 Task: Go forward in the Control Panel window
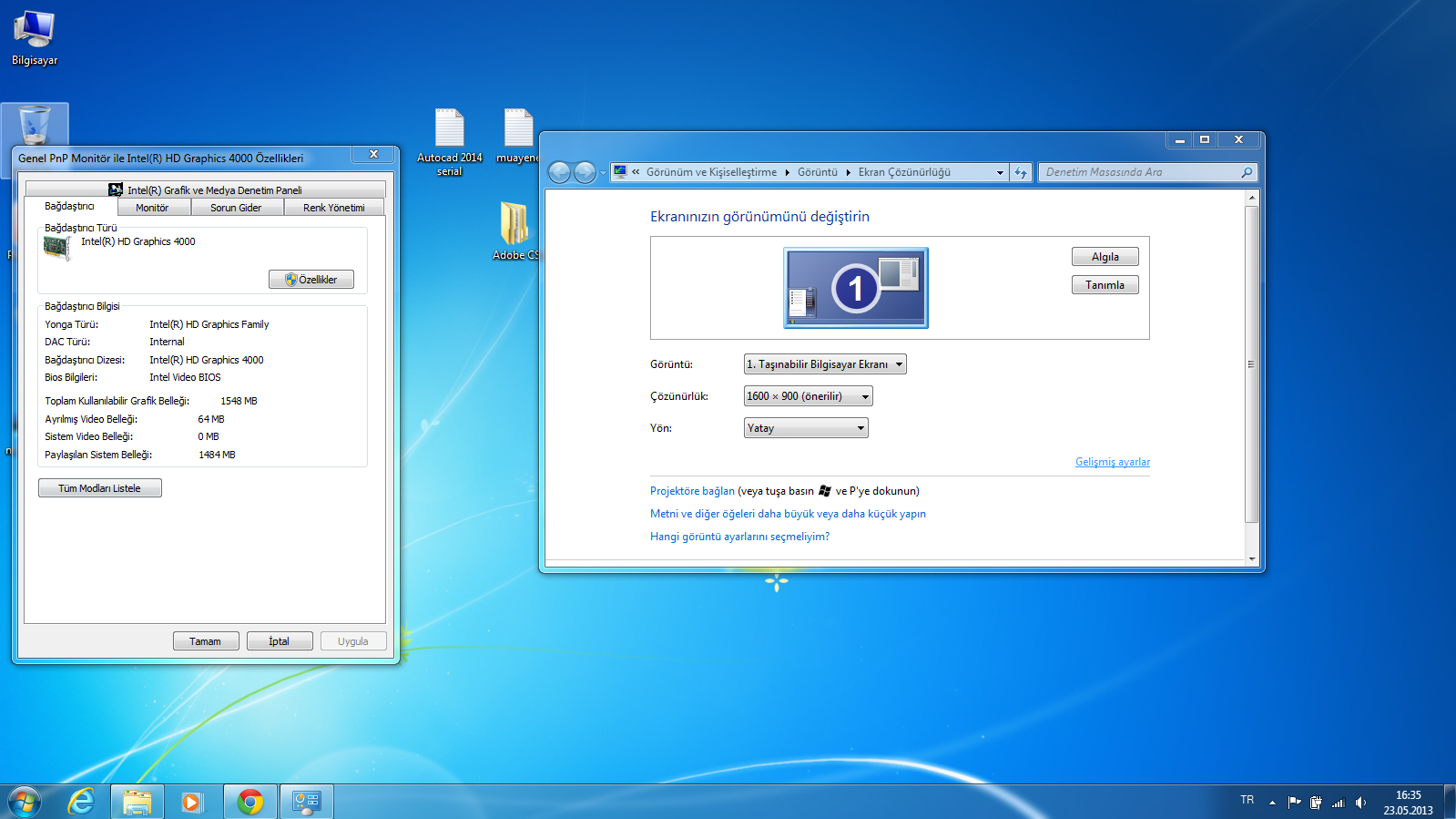[585, 172]
